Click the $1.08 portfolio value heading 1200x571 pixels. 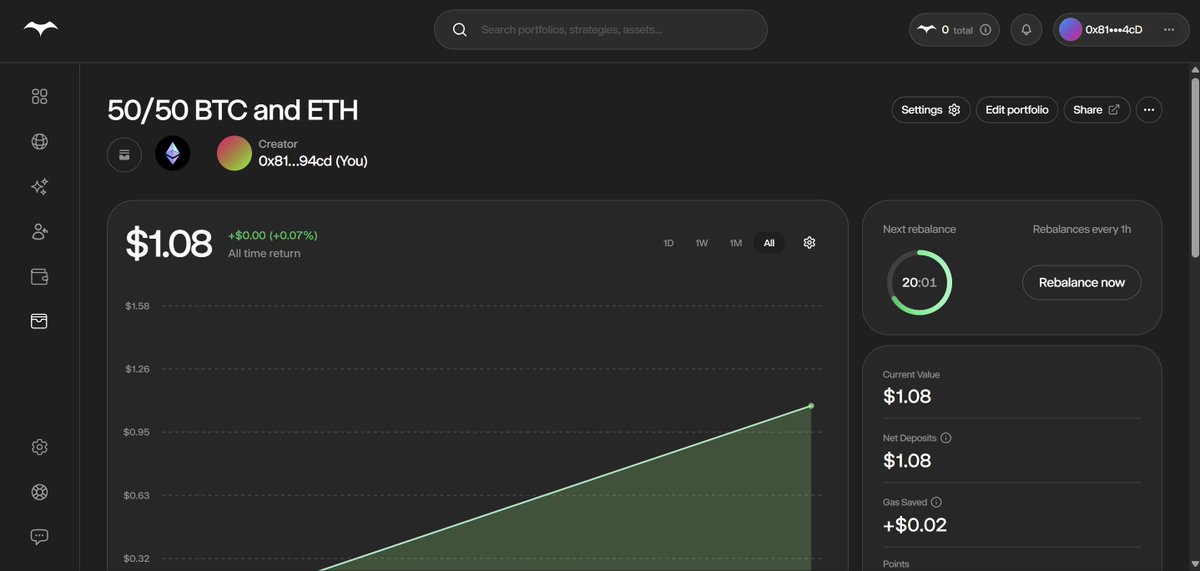point(168,244)
